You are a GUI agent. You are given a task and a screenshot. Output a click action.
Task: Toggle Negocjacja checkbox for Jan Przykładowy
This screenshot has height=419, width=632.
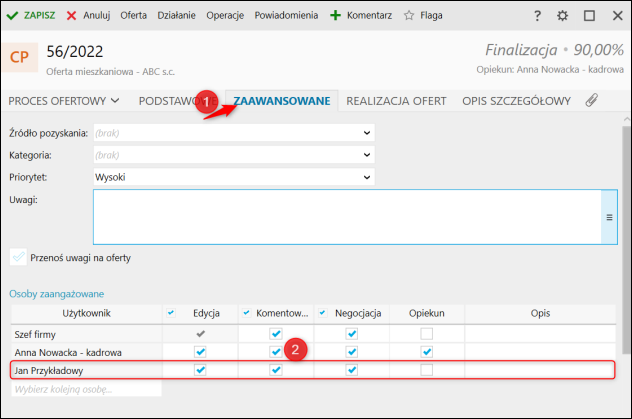[x=352, y=369]
